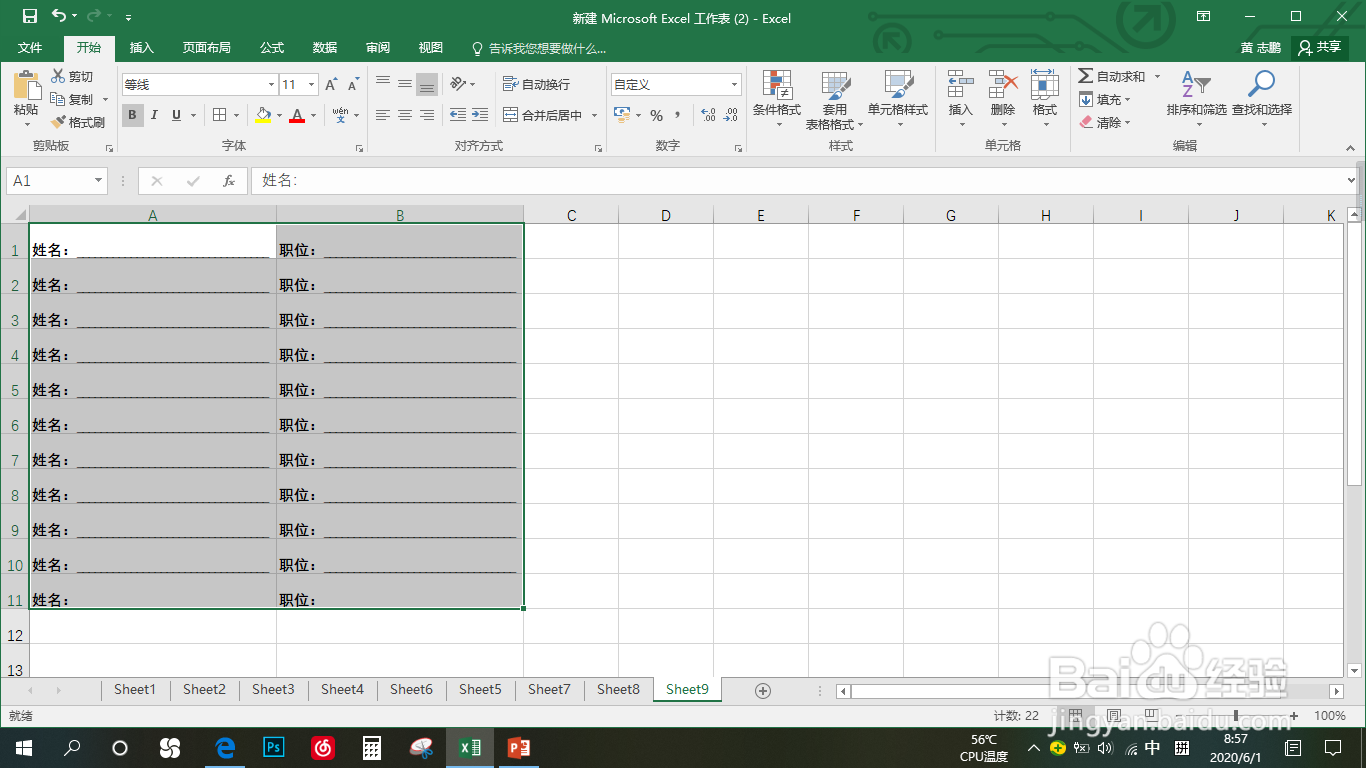1366x768 pixels.
Task: Save the workbook with the disk icon
Action: (x=30, y=16)
